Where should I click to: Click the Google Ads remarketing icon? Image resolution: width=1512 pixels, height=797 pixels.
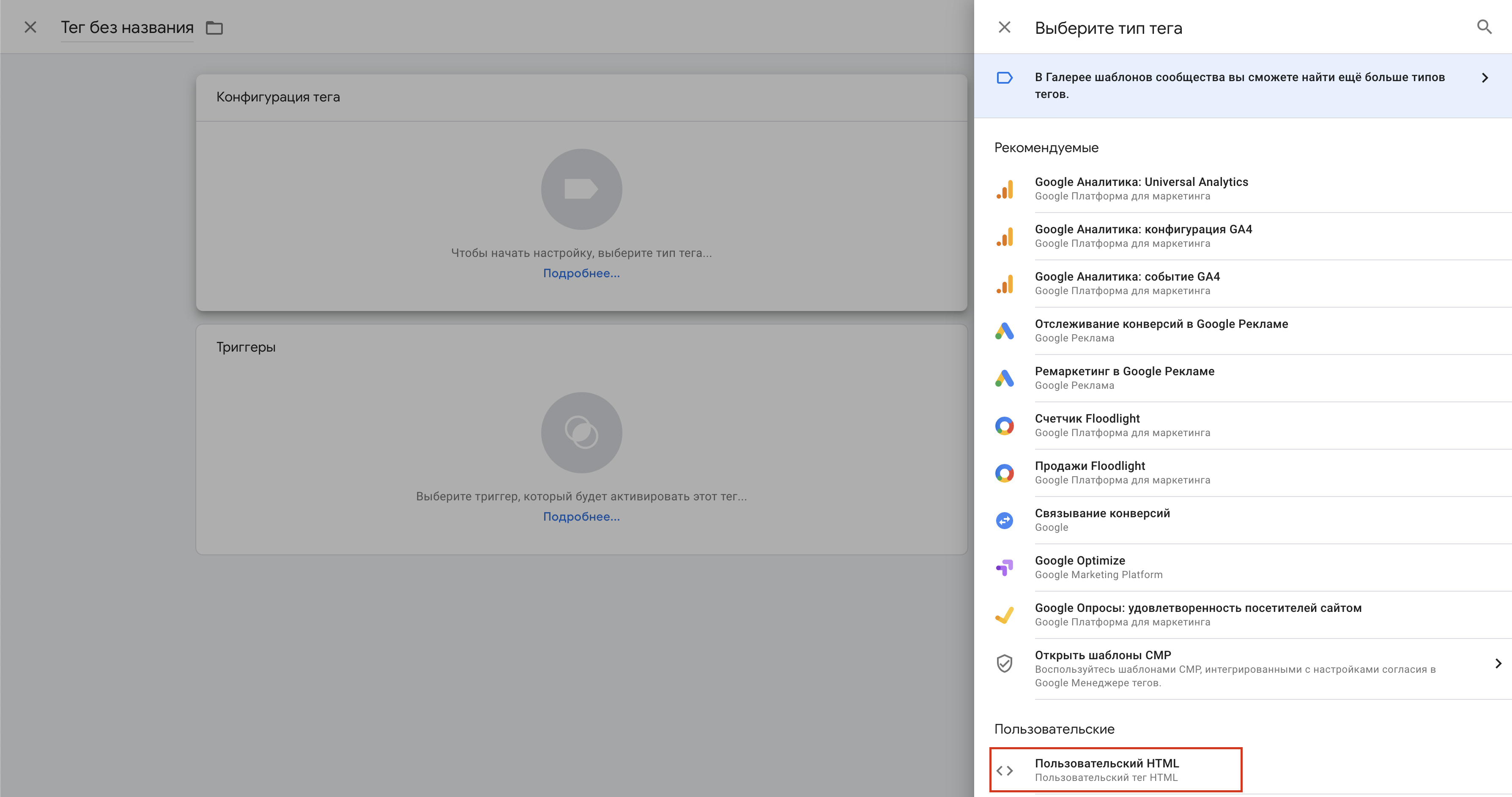1004,379
